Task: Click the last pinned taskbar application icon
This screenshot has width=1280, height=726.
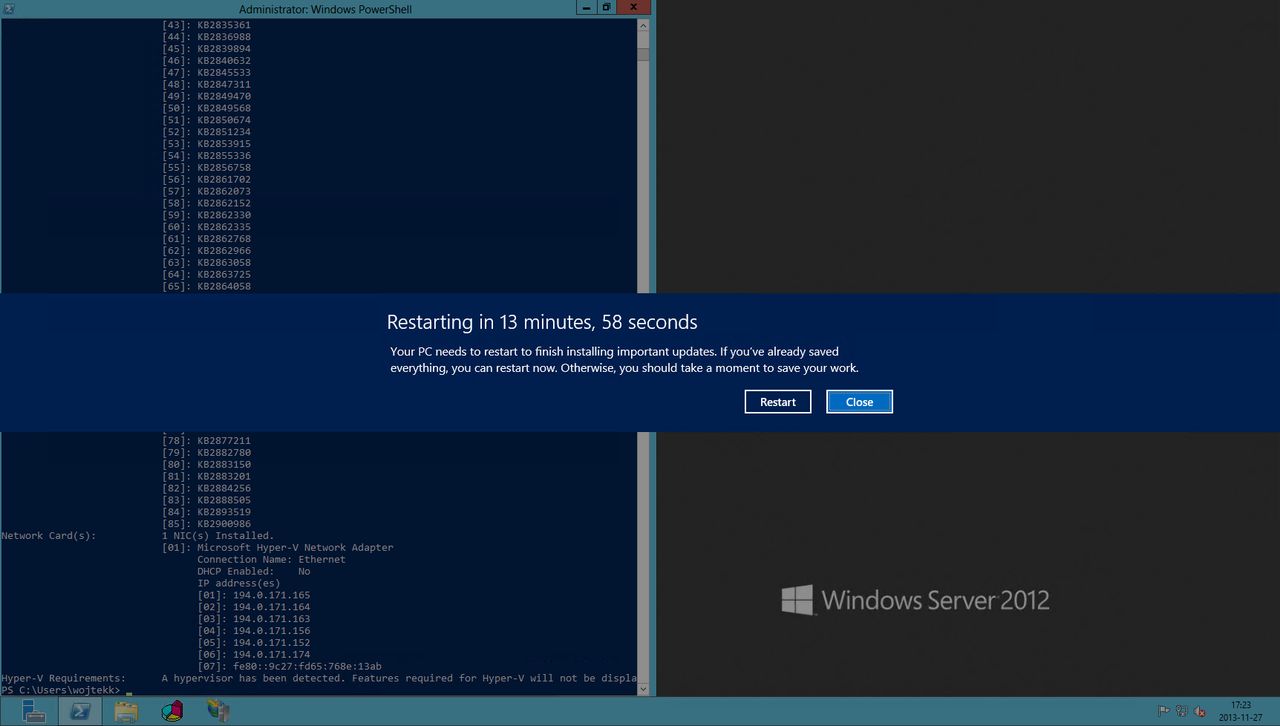Action: pyautogui.click(x=218, y=711)
